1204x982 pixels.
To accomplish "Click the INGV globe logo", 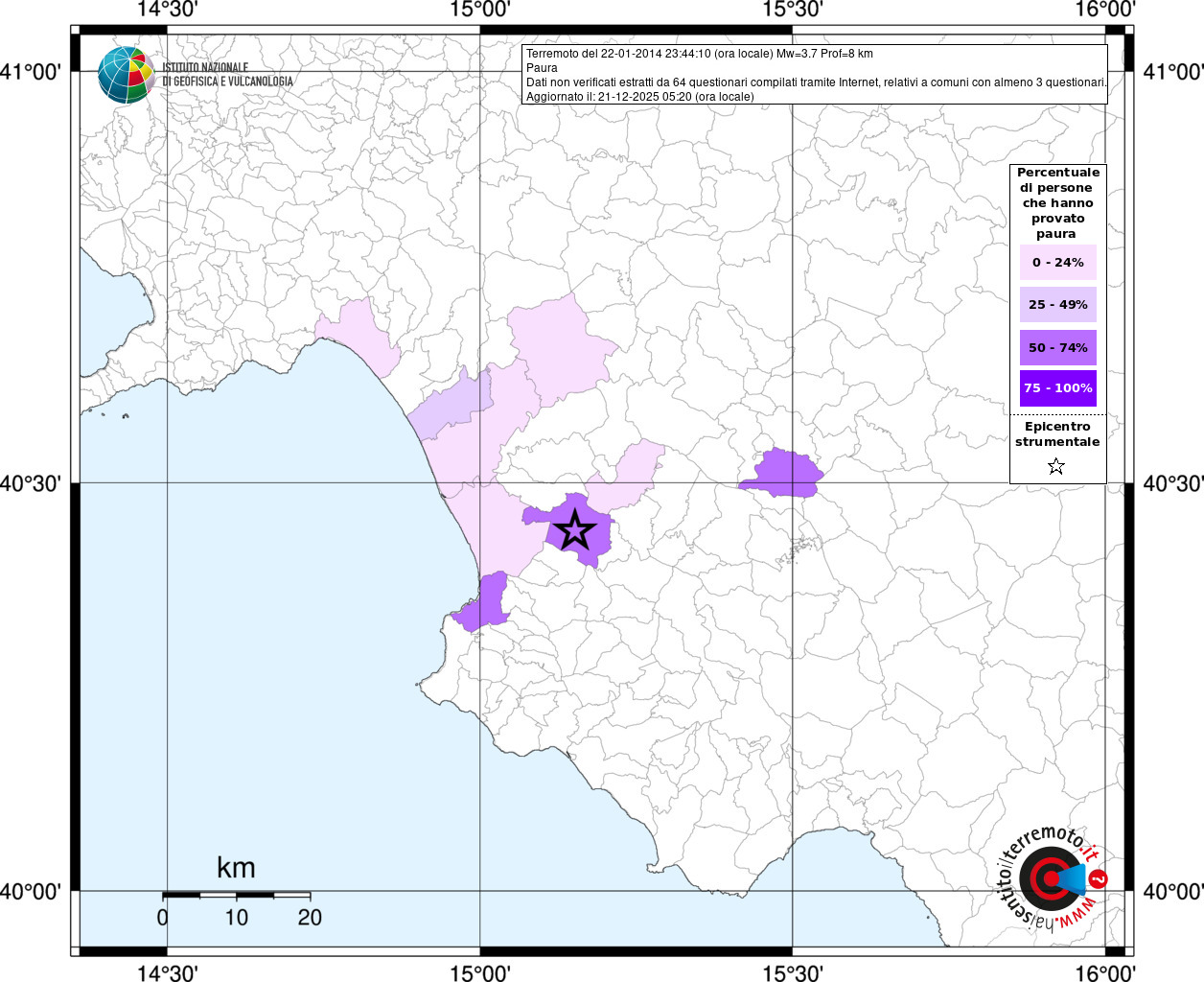I will pyautogui.click(x=127, y=75).
